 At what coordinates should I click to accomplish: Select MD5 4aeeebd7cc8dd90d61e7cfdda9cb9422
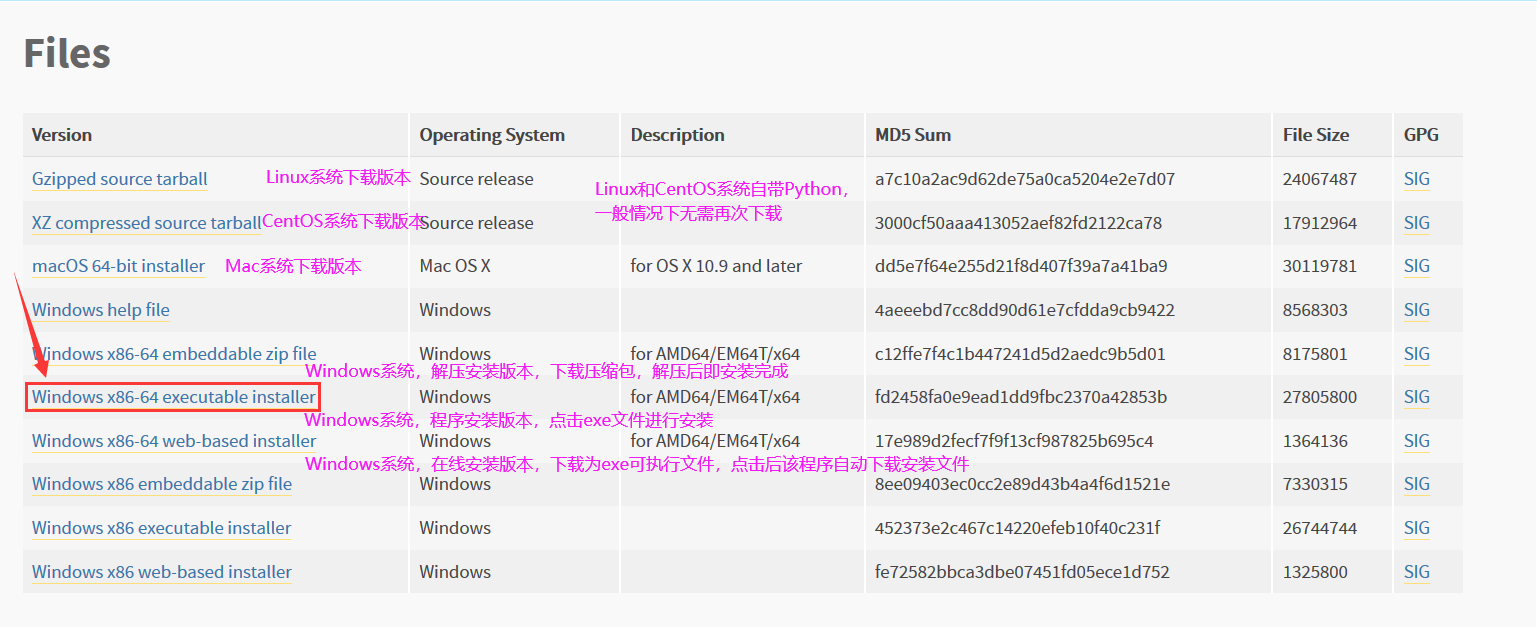tap(1025, 310)
